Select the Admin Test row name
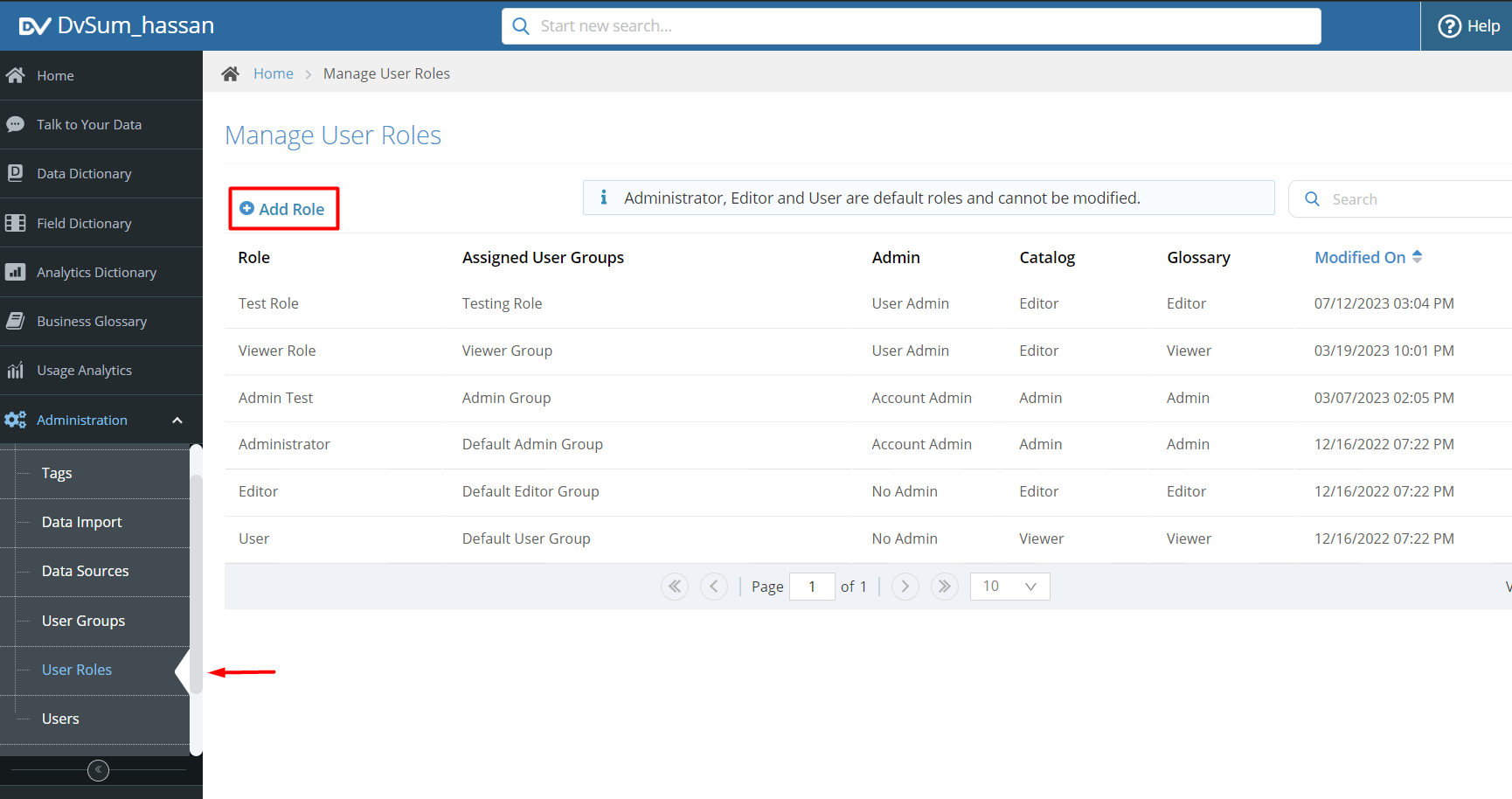This screenshot has height=799, width=1512. coord(275,398)
